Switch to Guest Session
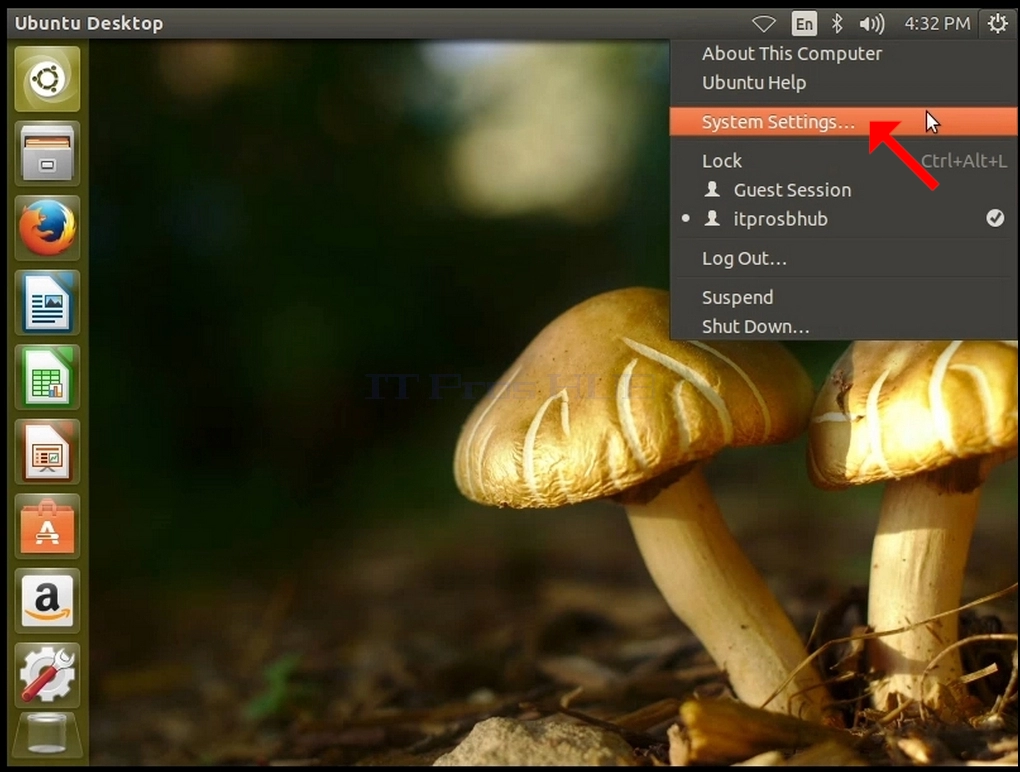This screenshot has width=1020, height=772. [844, 190]
